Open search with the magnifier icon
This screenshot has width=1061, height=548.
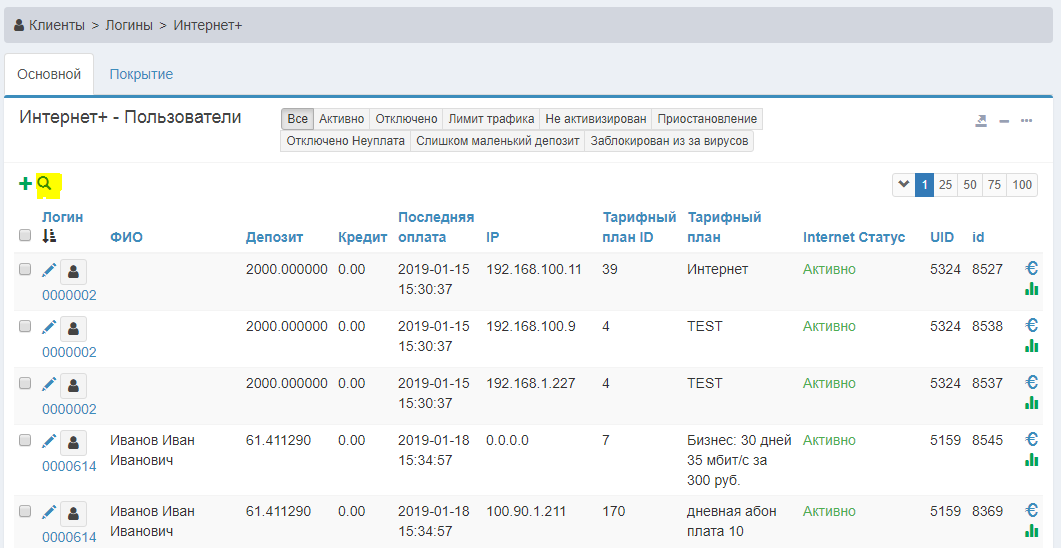45,184
